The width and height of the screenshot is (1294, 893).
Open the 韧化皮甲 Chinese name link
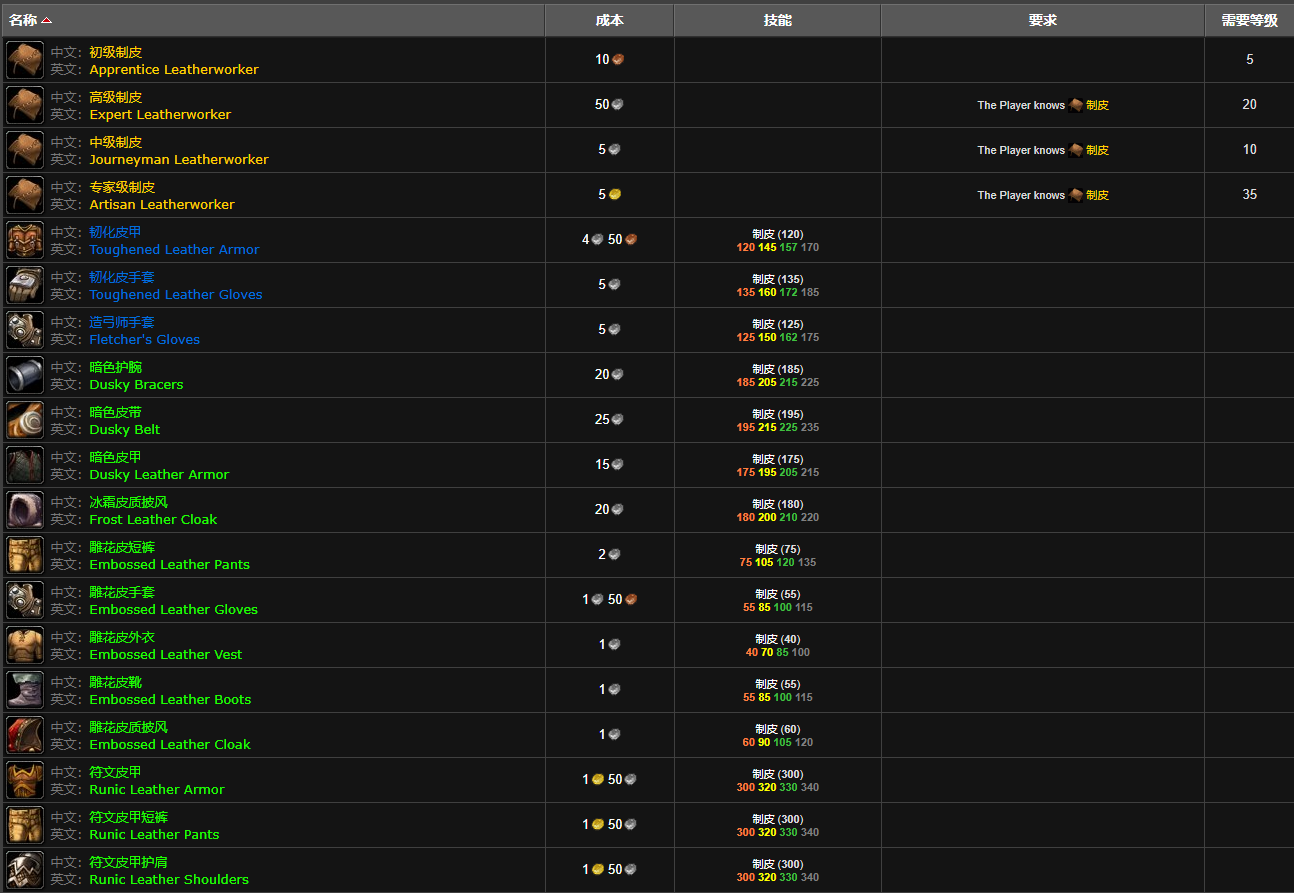click(116, 232)
